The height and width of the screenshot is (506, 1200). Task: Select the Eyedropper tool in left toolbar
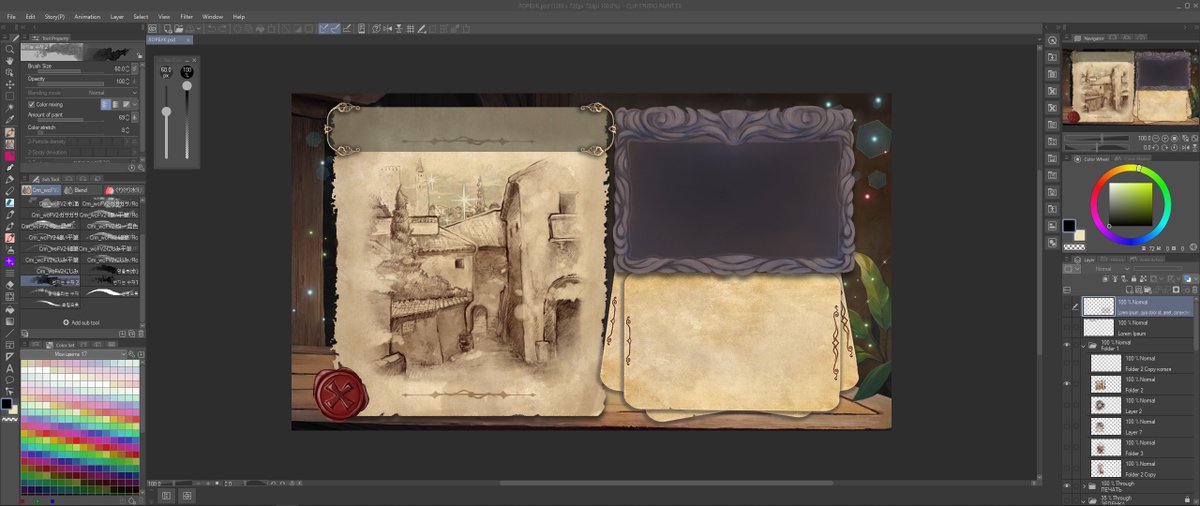coord(10,120)
